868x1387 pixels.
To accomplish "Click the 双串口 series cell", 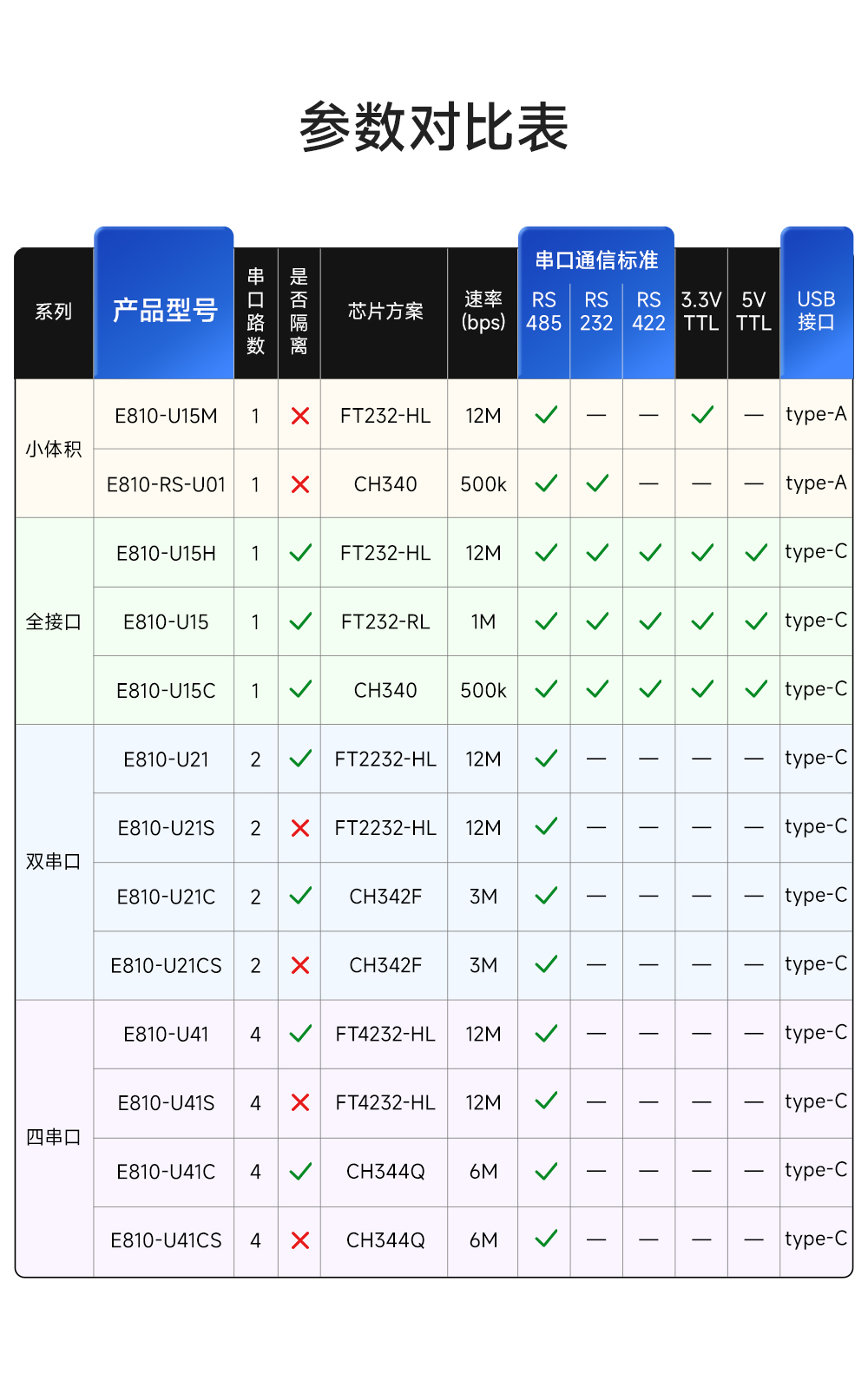I will [54, 862].
